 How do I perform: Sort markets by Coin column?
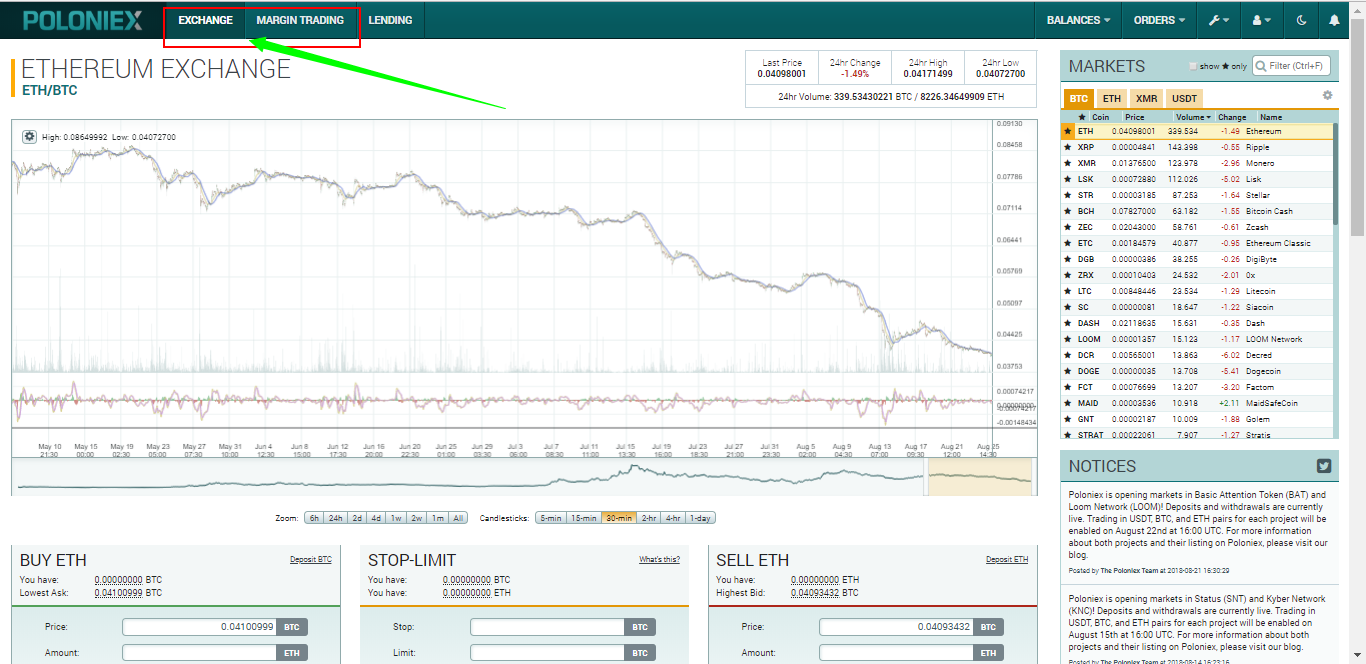pos(1100,117)
